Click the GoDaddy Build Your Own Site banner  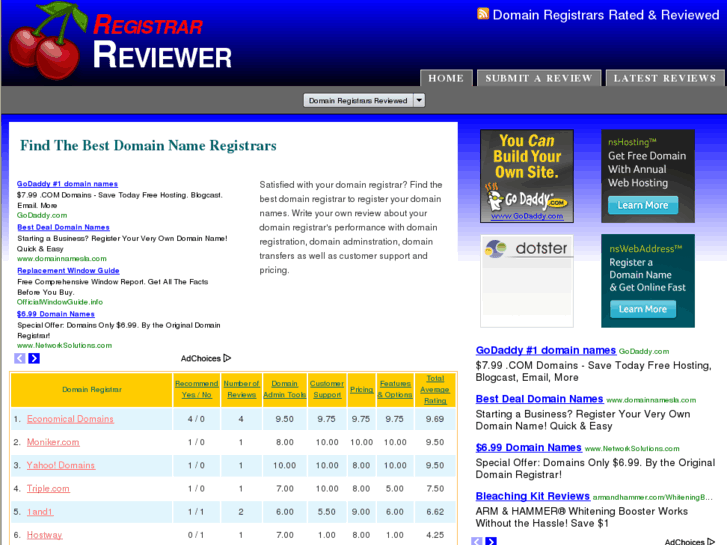pos(527,176)
